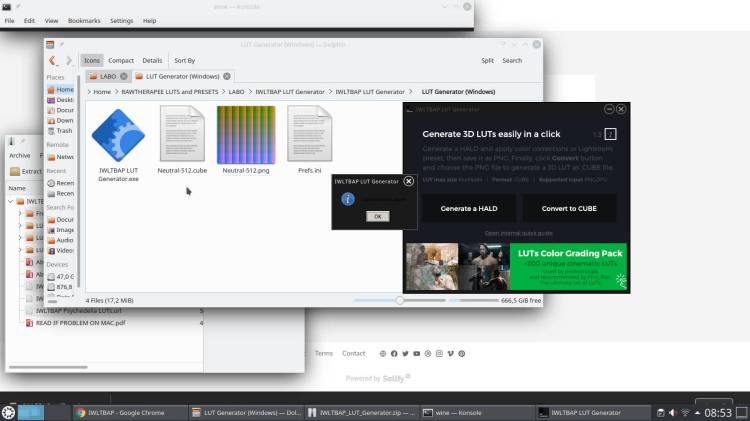Click the Name column header in Ark
This screenshot has height=421, width=750.
(x=17, y=188)
